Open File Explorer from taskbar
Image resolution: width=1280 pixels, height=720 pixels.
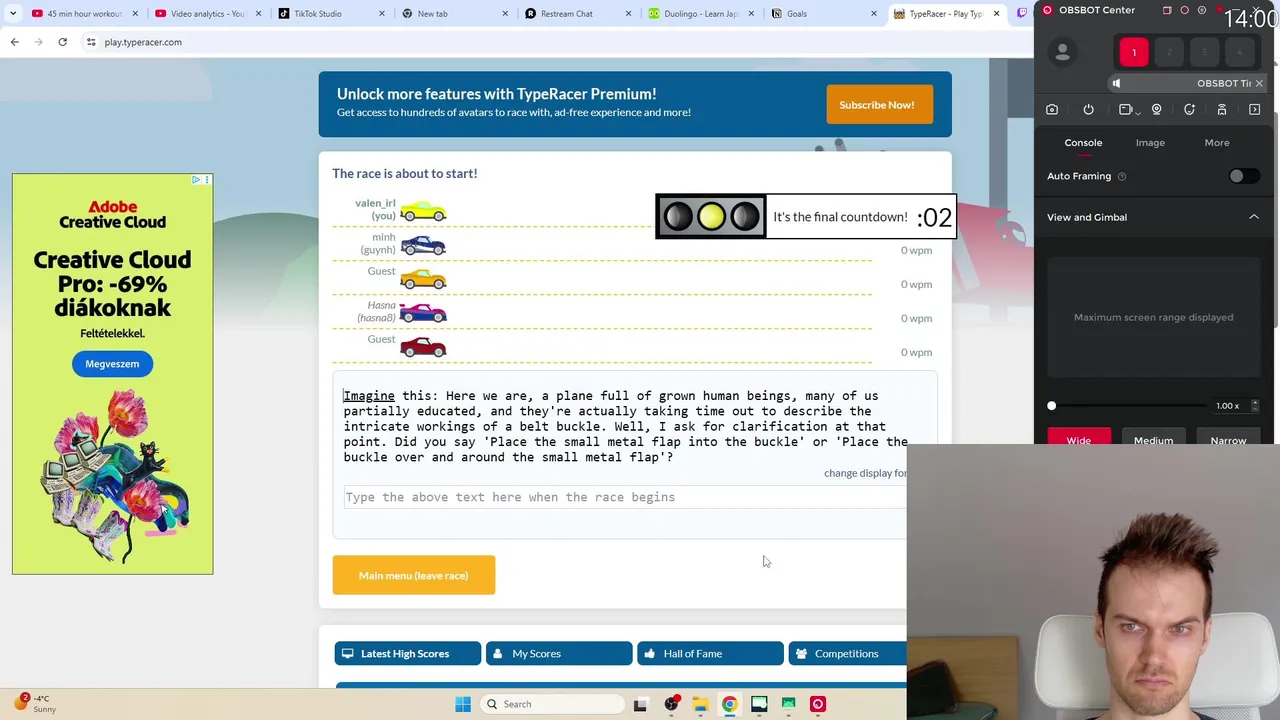(x=700, y=704)
